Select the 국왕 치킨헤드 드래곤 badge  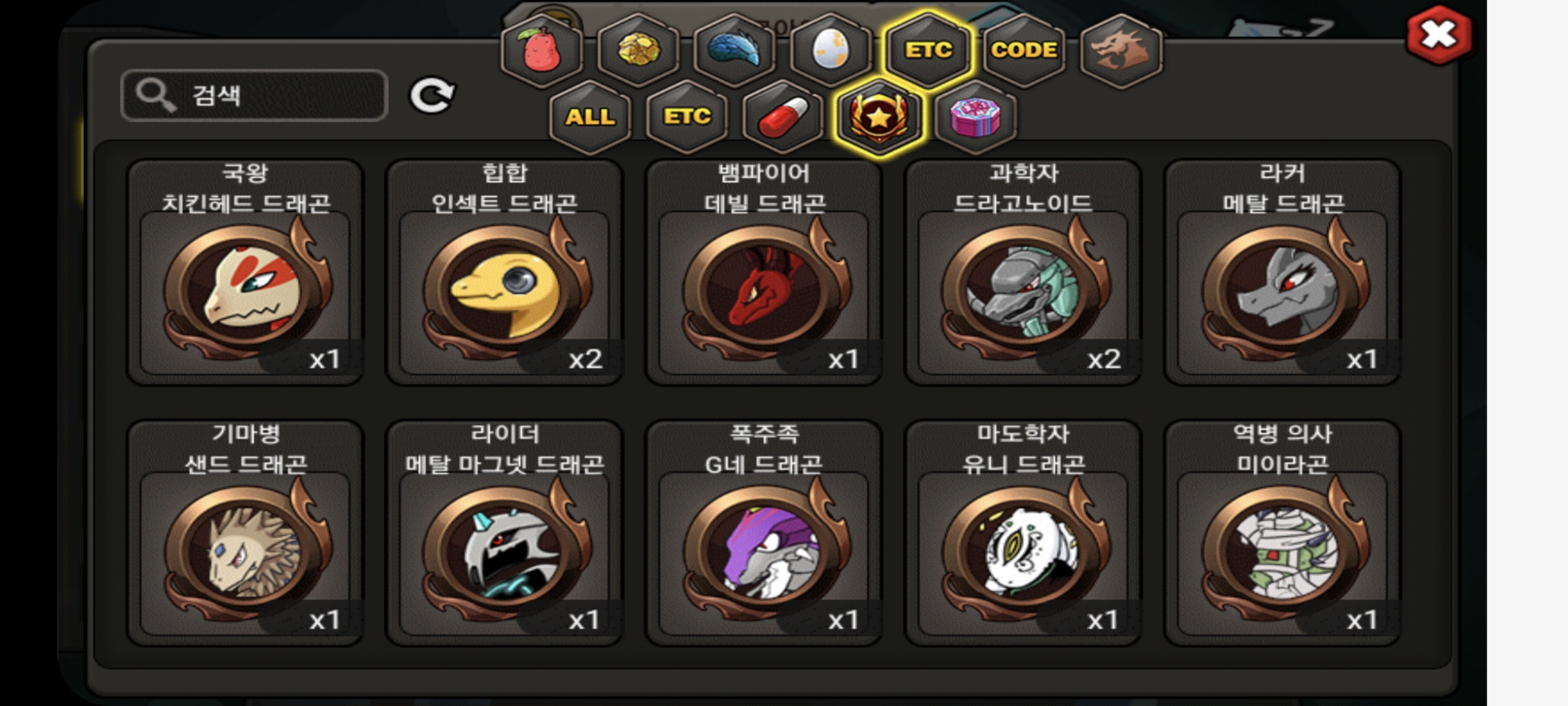point(245,272)
